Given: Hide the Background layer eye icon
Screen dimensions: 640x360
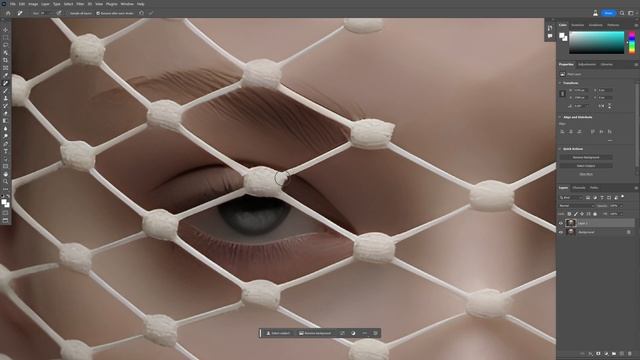Looking at the screenshot, I should [561, 232].
